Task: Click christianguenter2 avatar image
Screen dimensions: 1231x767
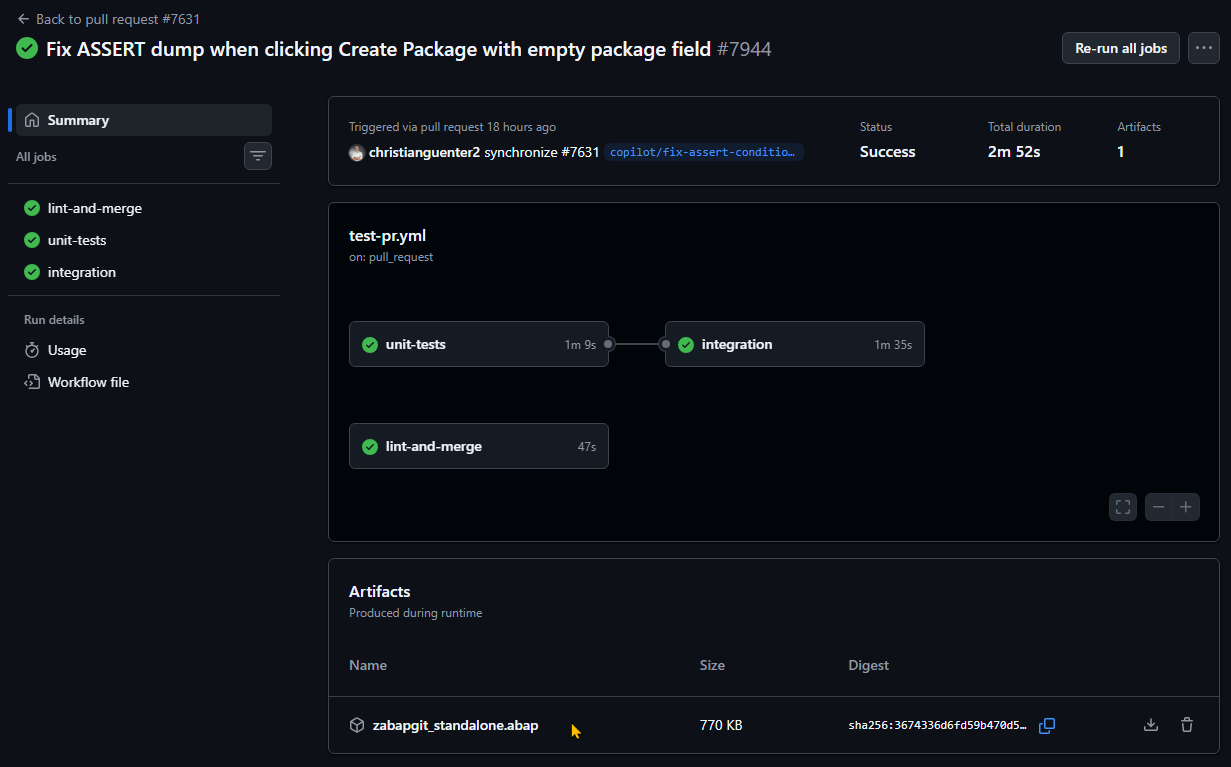Action: click(x=356, y=153)
